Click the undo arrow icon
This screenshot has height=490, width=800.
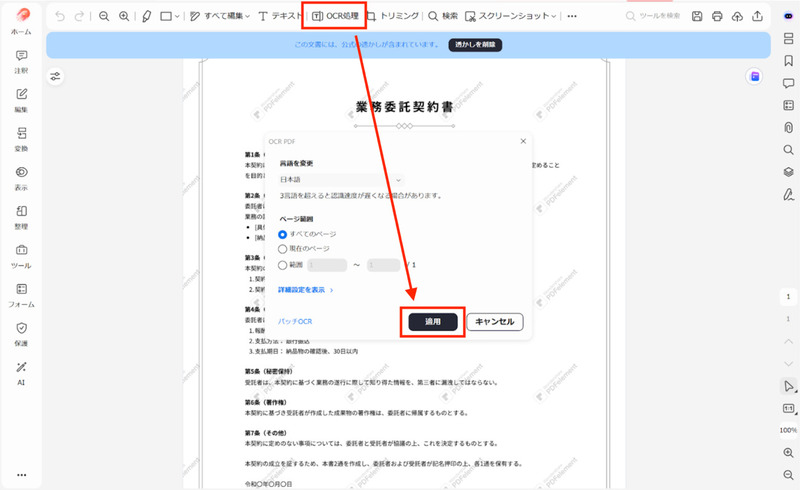pyautogui.click(x=60, y=16)
